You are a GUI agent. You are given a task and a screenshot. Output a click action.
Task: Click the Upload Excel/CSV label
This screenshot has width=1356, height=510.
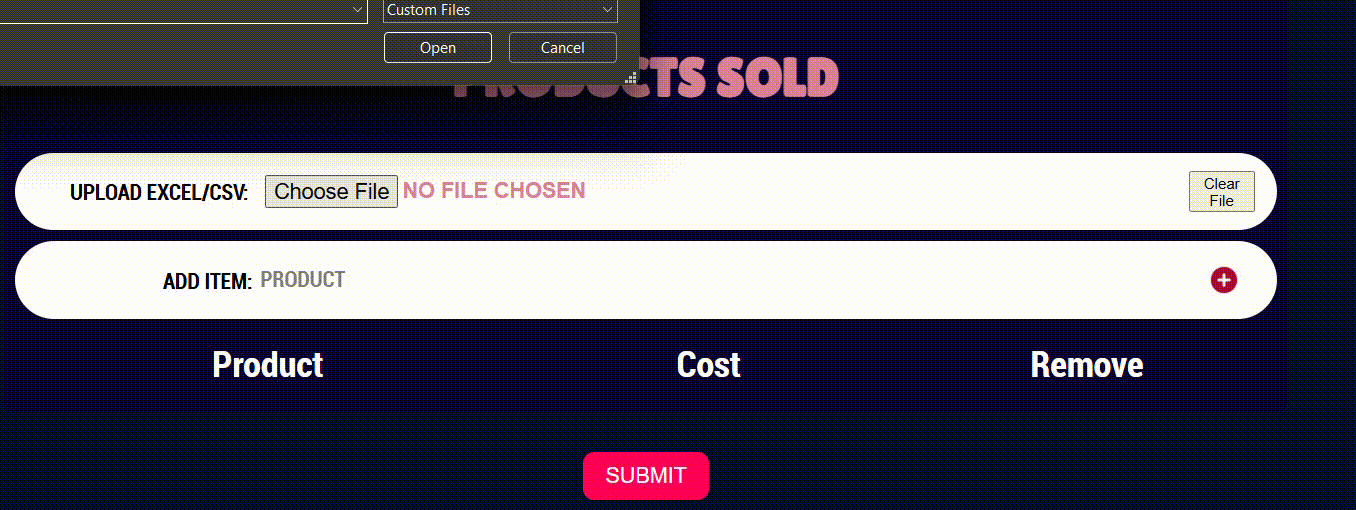[x=158, y=192]
